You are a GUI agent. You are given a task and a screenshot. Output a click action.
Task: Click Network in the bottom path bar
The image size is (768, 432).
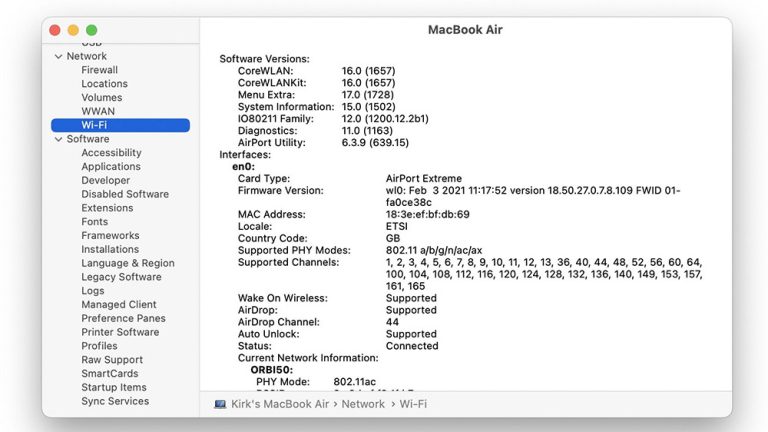363,404
